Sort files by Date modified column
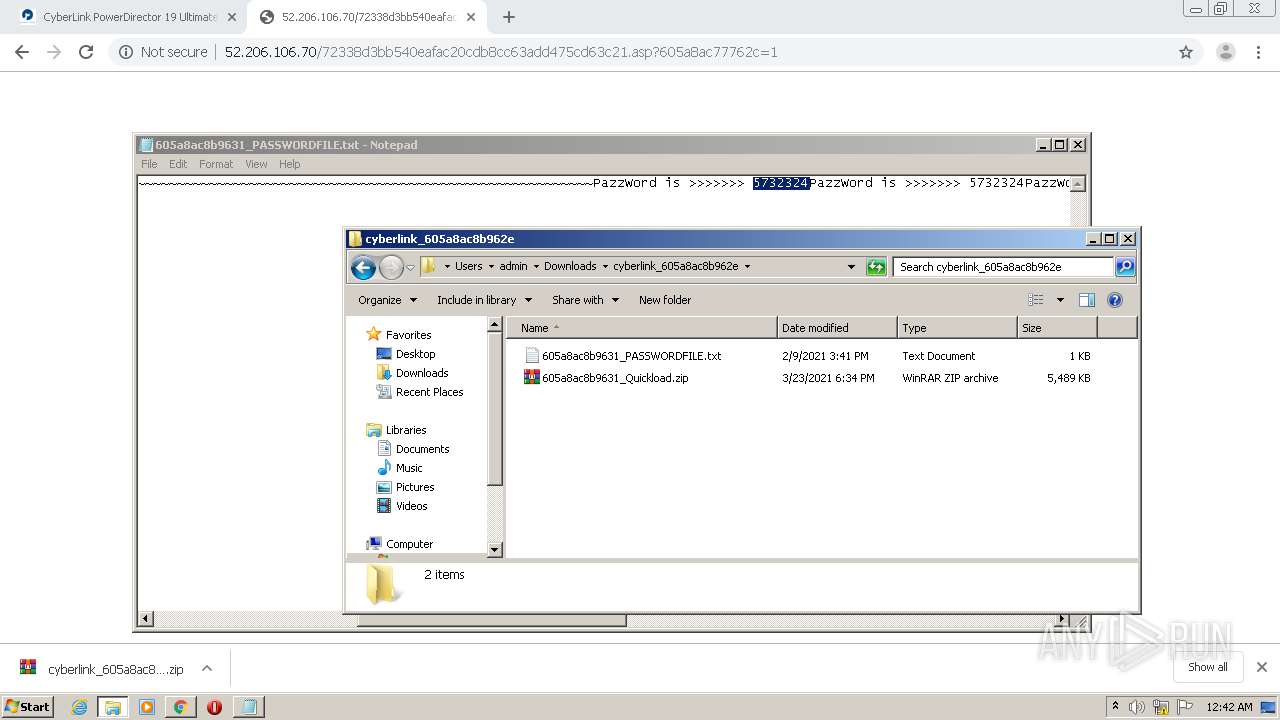1280x720 pixels. [x=837, y=328]
